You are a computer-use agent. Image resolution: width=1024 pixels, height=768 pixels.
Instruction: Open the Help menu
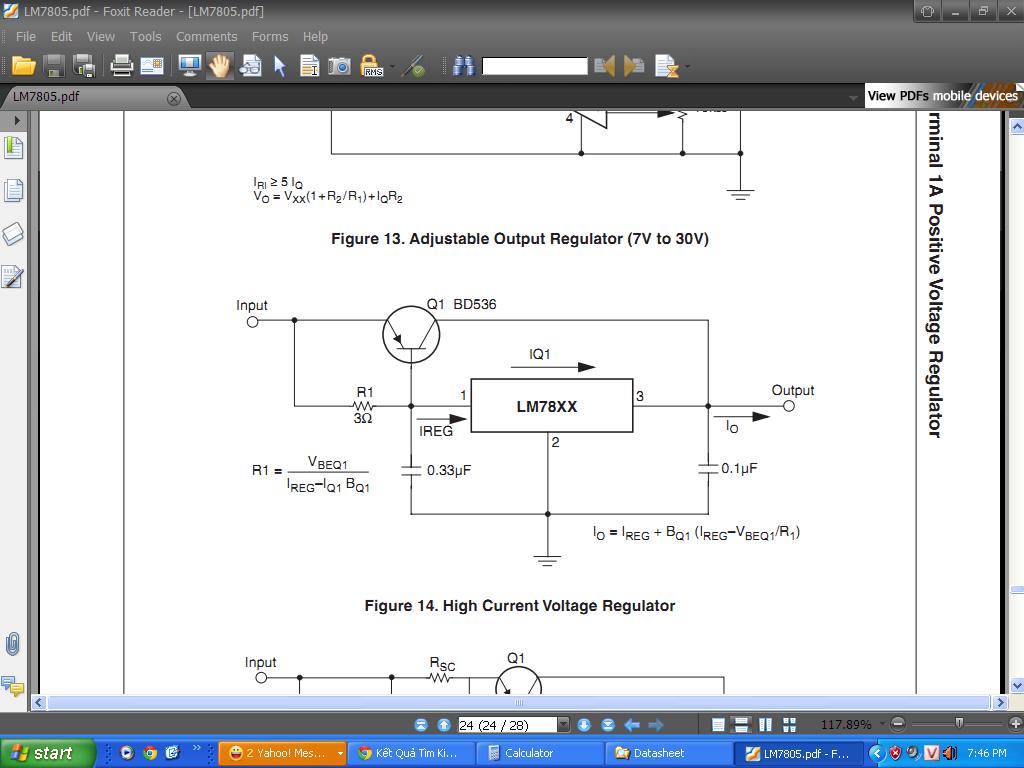[315, 37]
